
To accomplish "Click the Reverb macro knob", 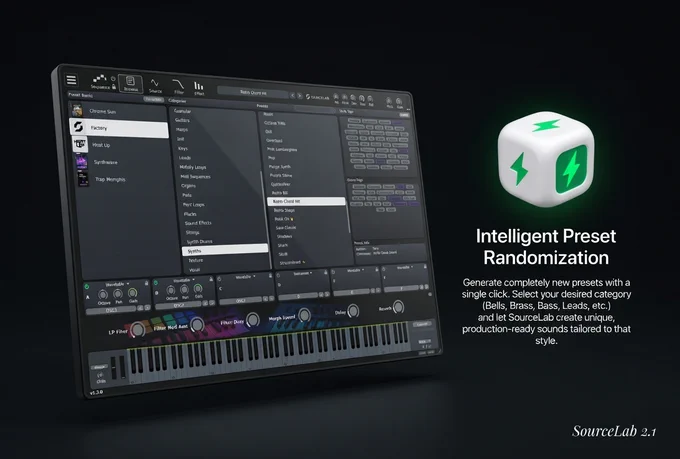I will pyautogui.click(x=398, y=307).
